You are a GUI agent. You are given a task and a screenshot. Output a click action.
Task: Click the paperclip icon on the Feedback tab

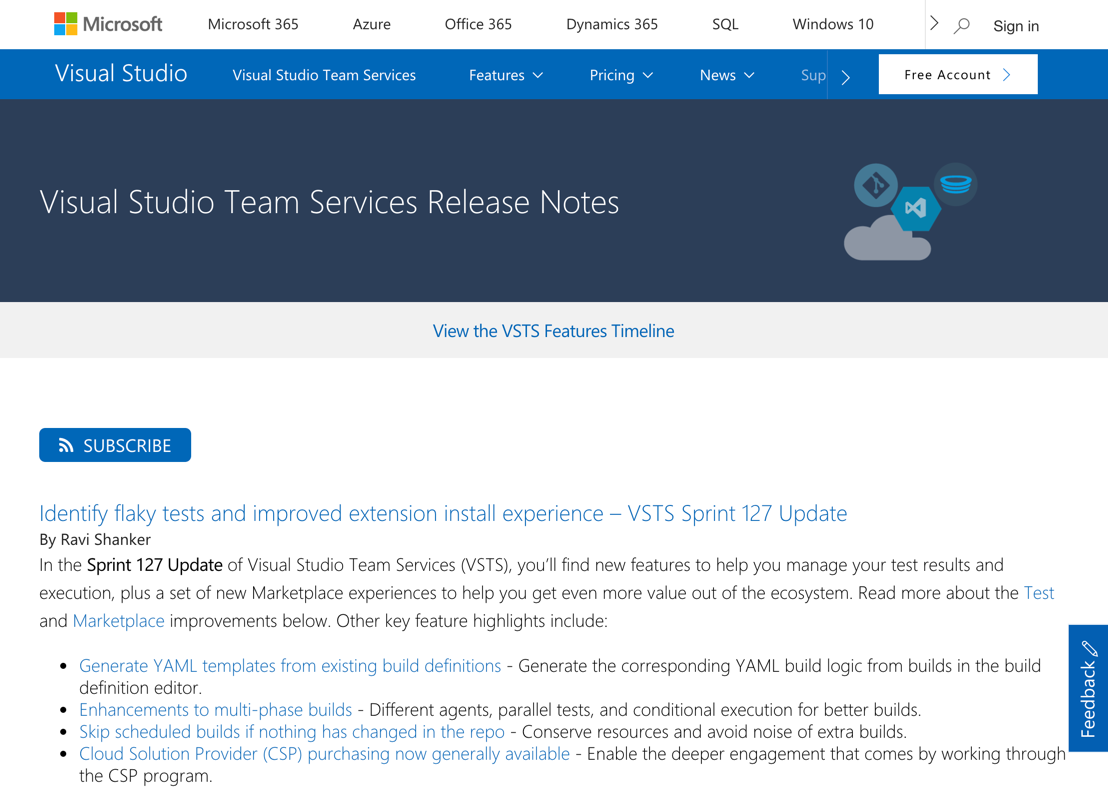[1089, 650]
